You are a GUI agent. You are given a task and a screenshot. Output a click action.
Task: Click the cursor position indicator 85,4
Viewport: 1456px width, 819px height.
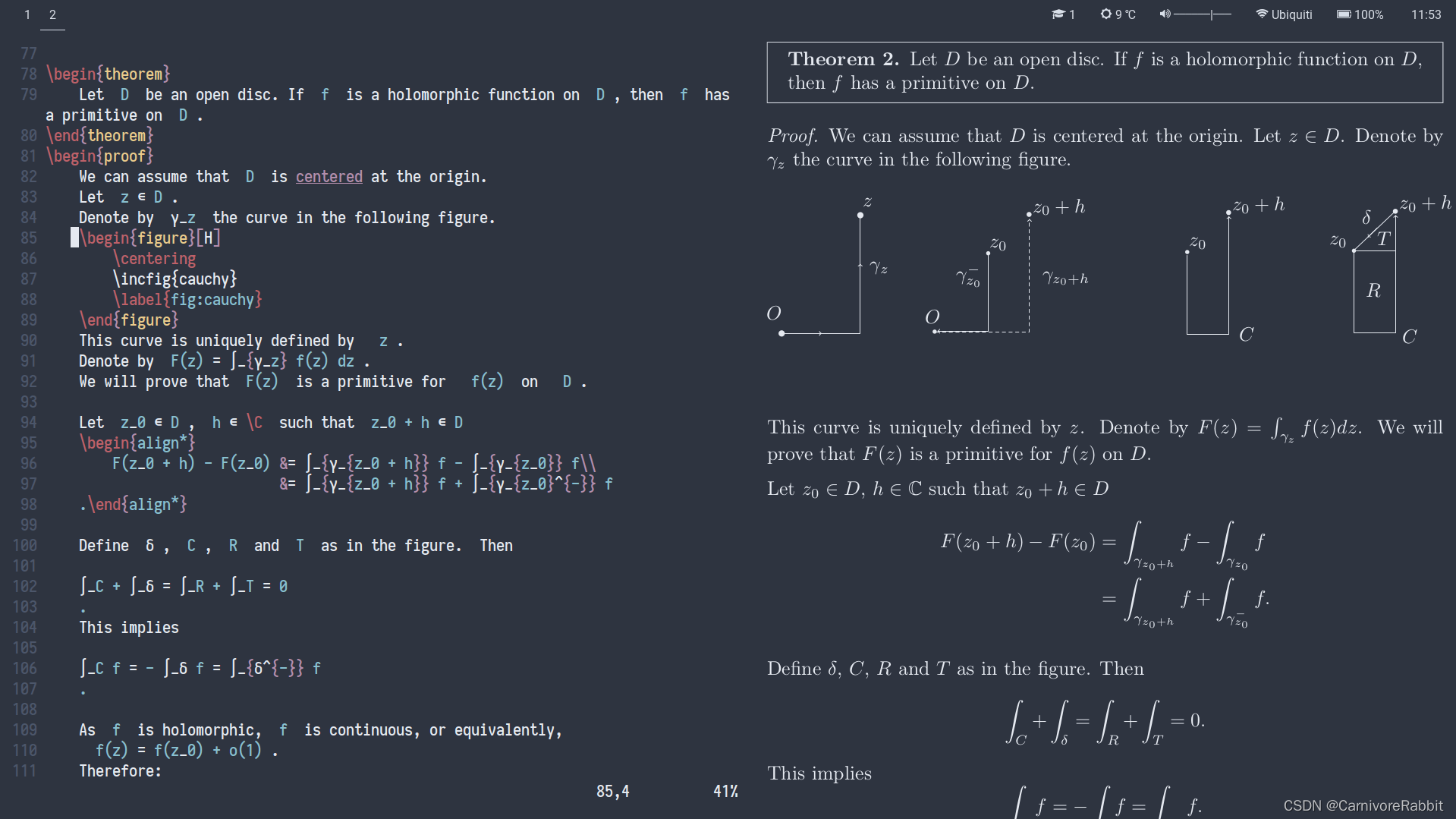pyautogui.click(x=612, y=790)
